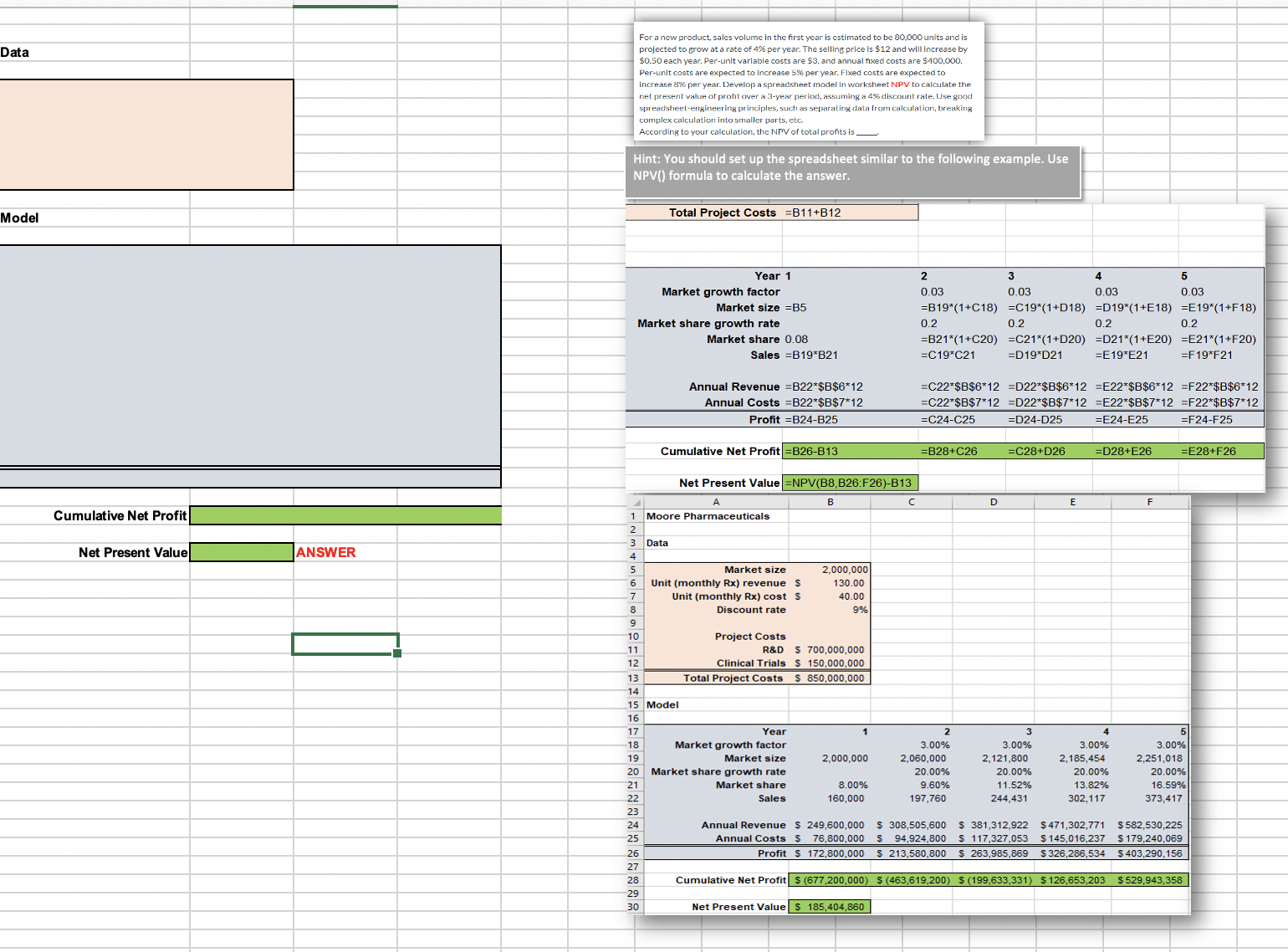Click the '76,800,000' Annual Costs value
Viewport: 1288px width, 952px height.
tap(839, 839)
